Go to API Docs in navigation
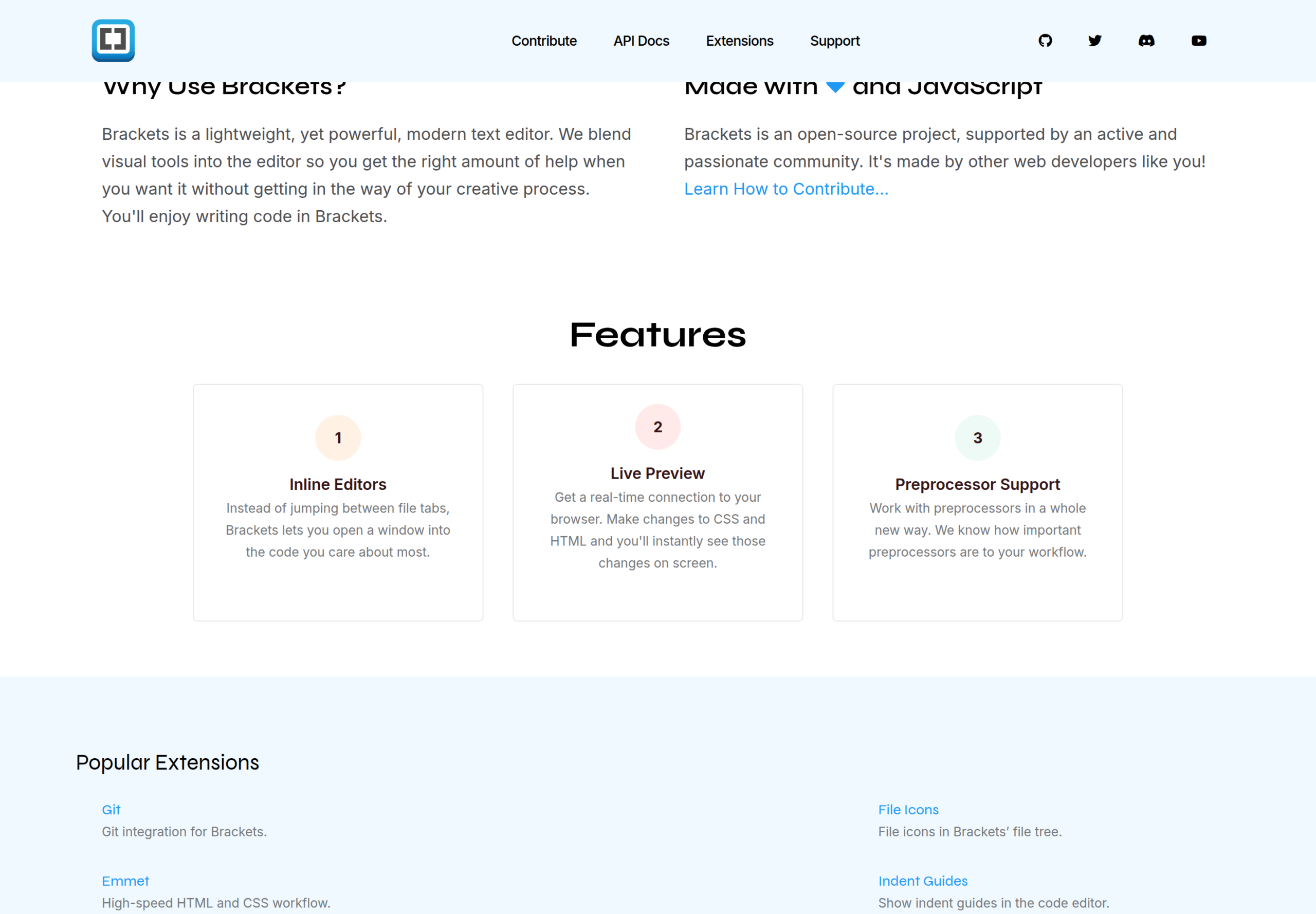The width and height of the screenshot is (1316, 914). [642, 41]
